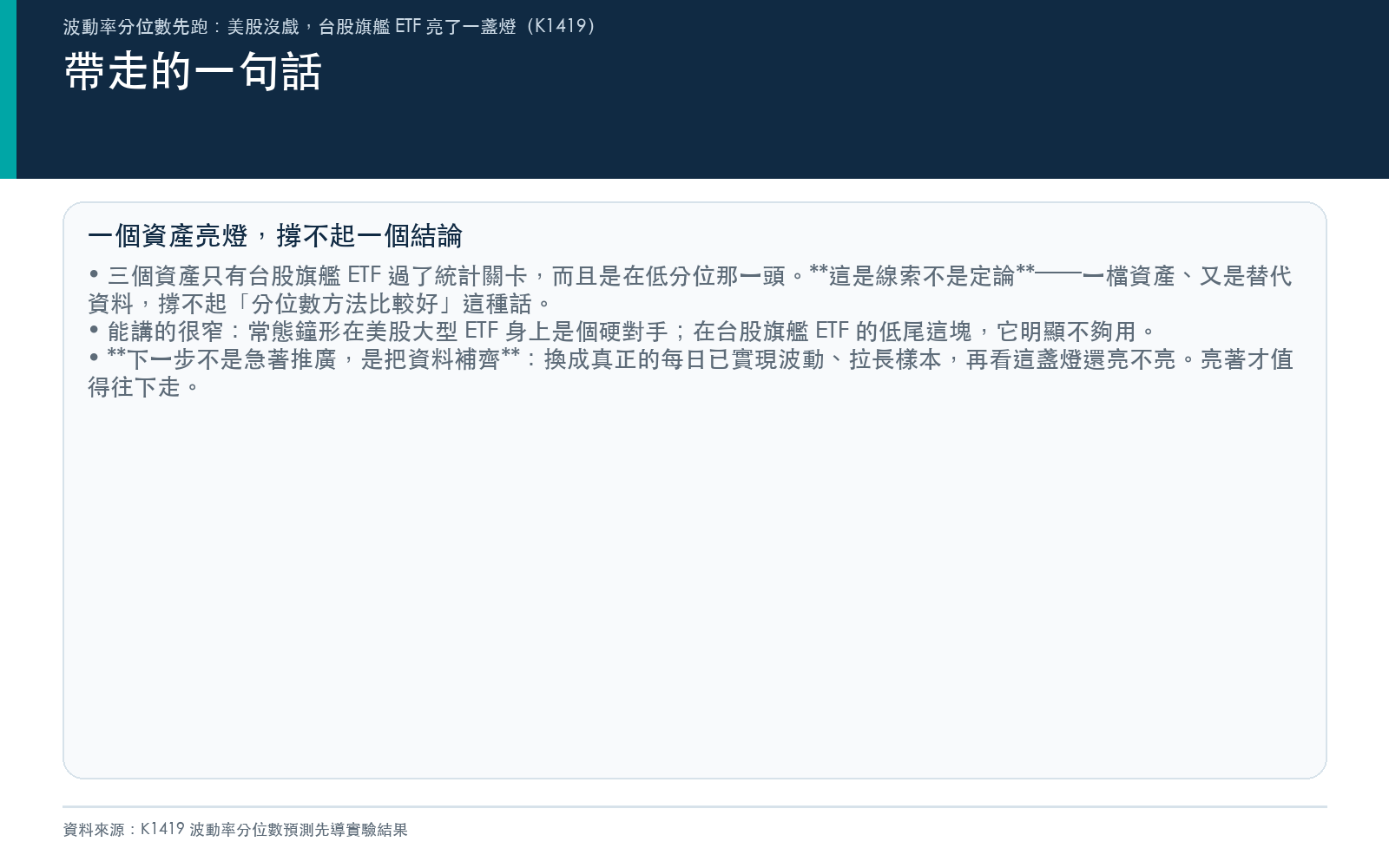This screenshot has height=868, width=1389.
Task: Click the bullet starting with 三個資產只有台股旗艦
Action: point(690,290)
